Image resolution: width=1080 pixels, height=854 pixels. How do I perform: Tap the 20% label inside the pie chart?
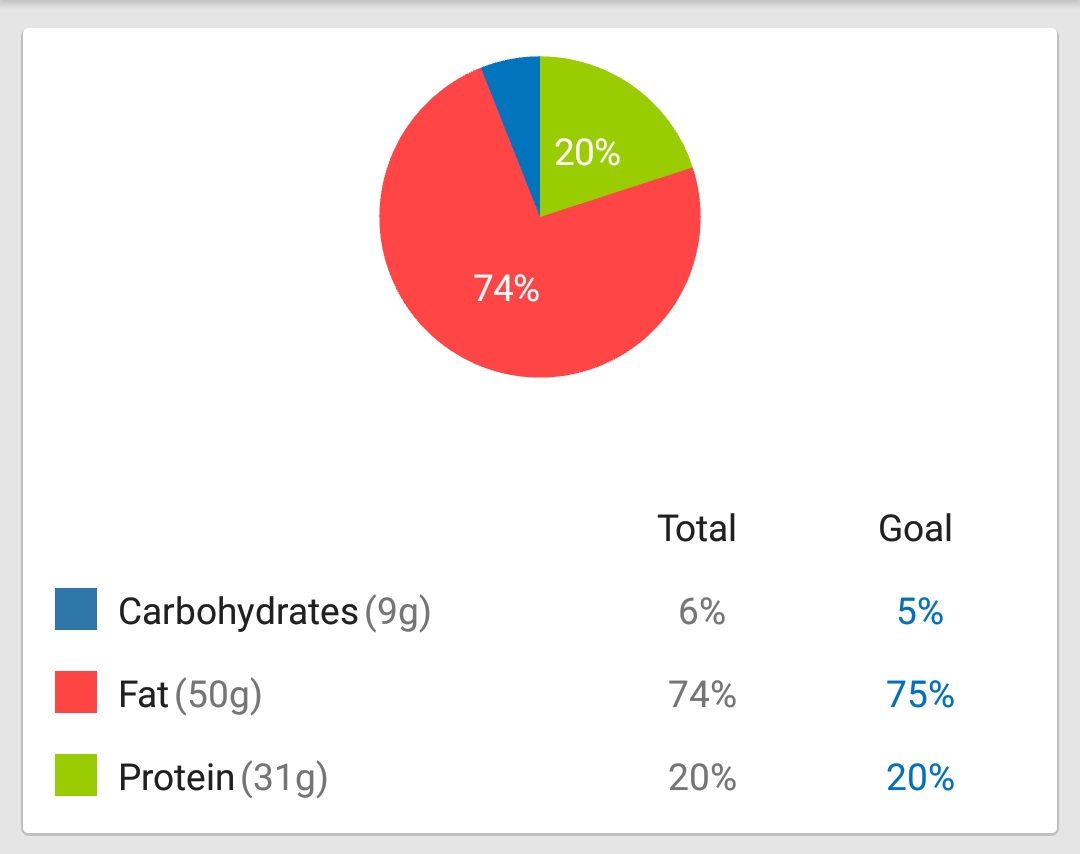pyautogui.click(x=587, y=153)
